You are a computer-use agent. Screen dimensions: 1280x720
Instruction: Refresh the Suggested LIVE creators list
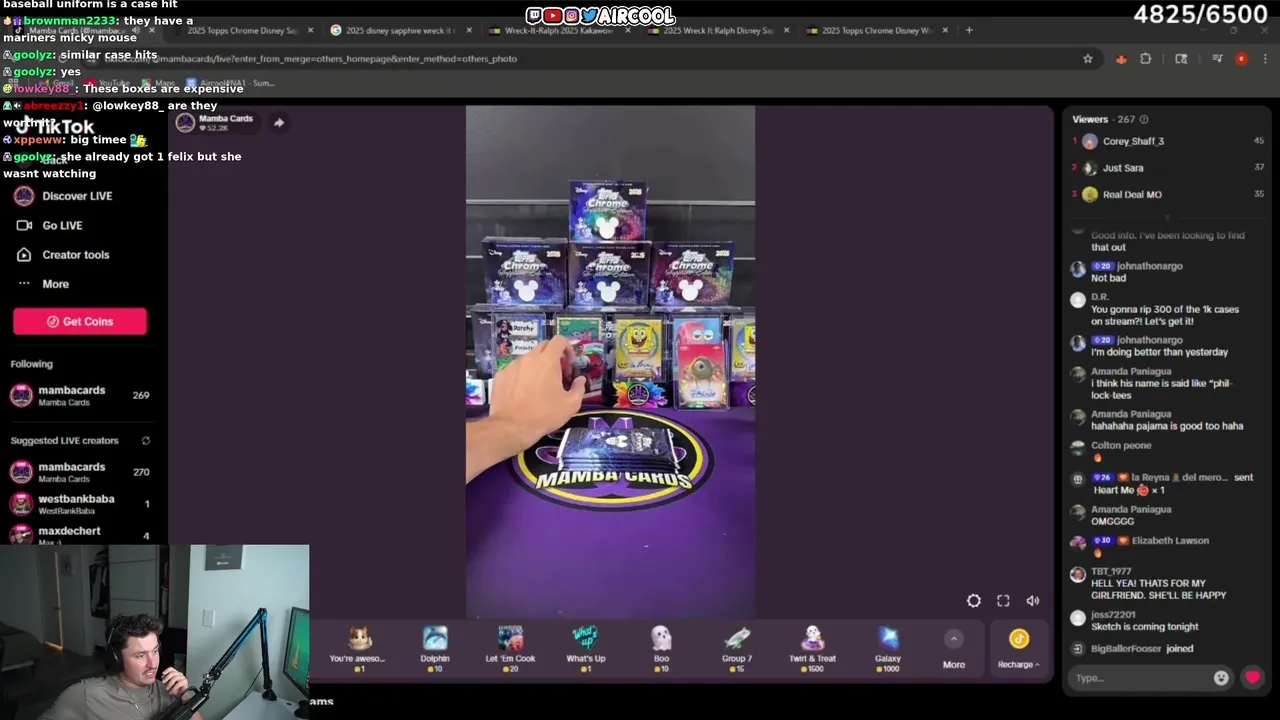(x=145, y=441)
